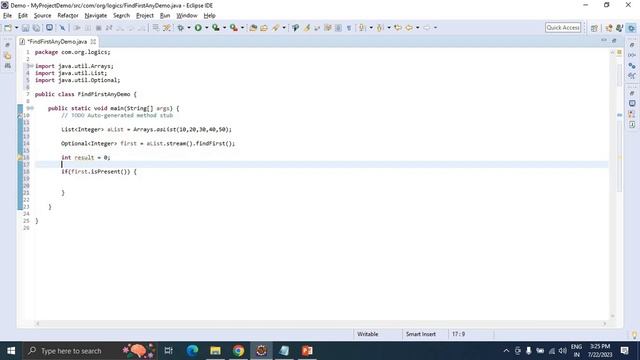640x360 pixels.
Task: Open the Project menu
Action: (144, 16)
